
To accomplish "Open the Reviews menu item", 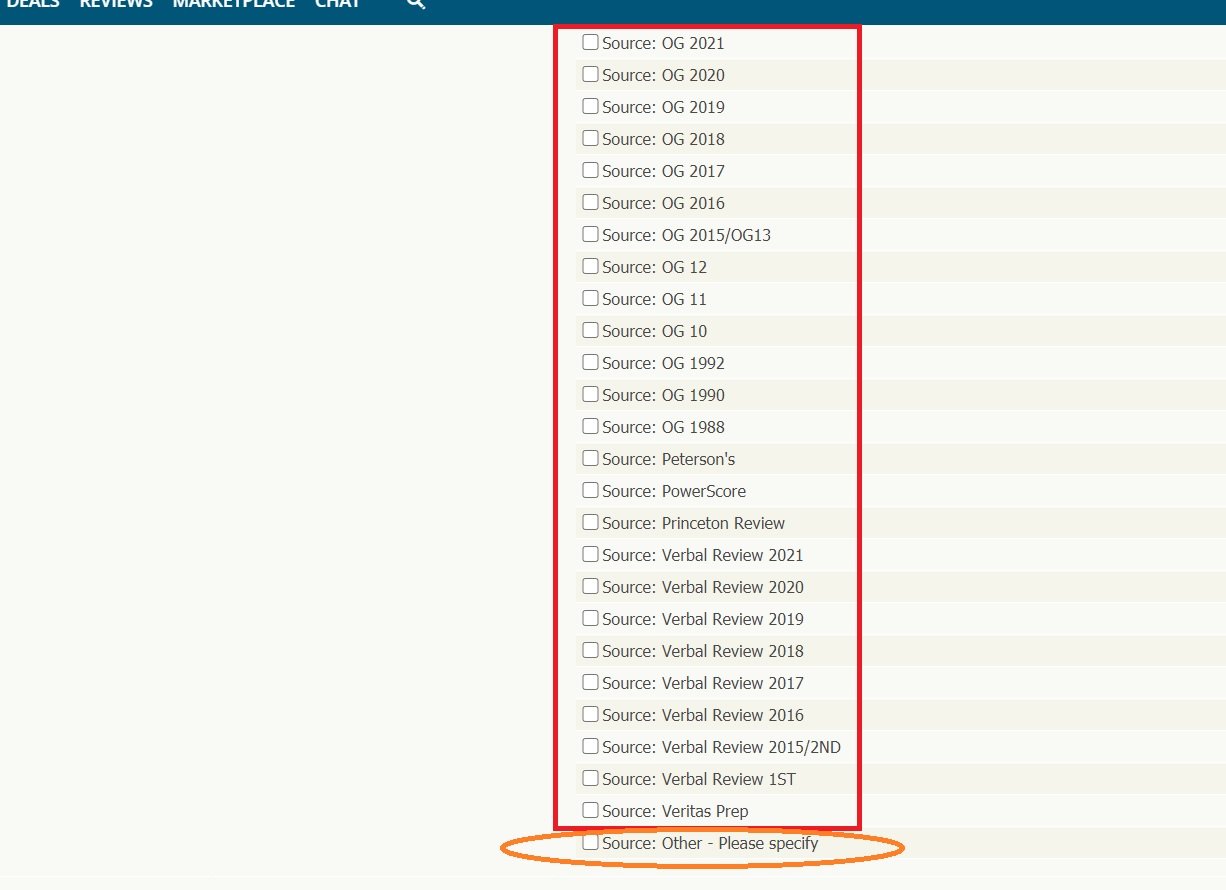I will pyautogui.click(x=116, y=4).
